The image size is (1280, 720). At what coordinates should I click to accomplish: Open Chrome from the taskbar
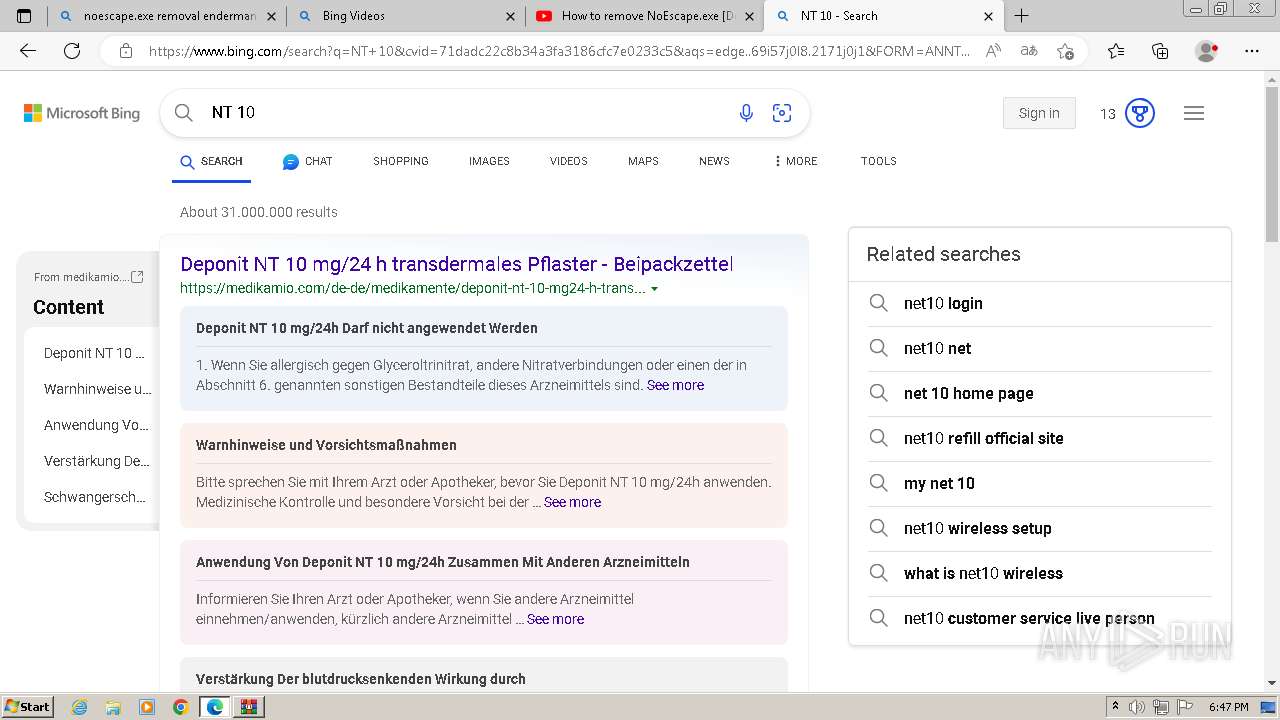tap(180, 707)
